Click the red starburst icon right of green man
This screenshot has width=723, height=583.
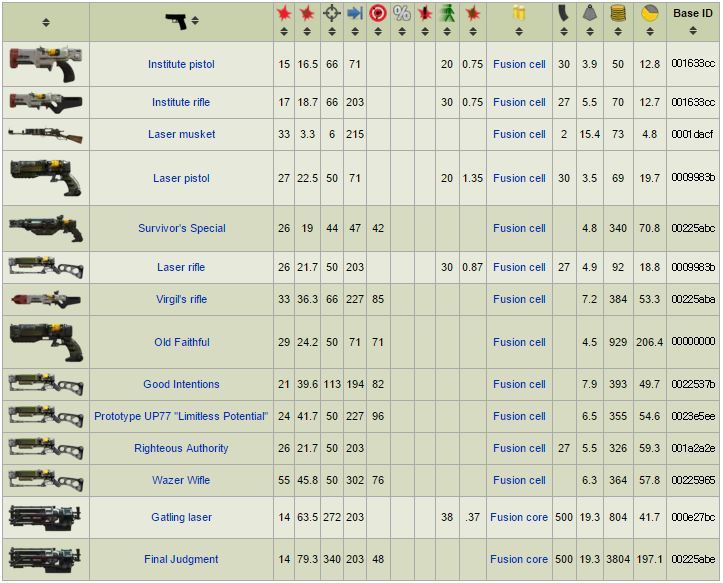pyautogui.click(x=473, y=13)
